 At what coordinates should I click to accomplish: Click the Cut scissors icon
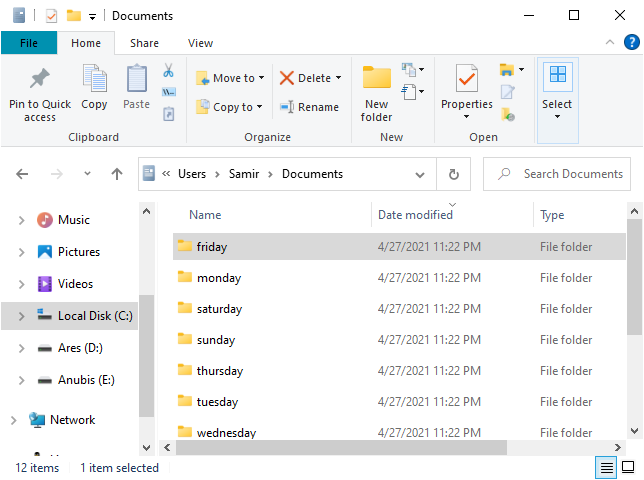pyautogui.click(x=168, y=70)
